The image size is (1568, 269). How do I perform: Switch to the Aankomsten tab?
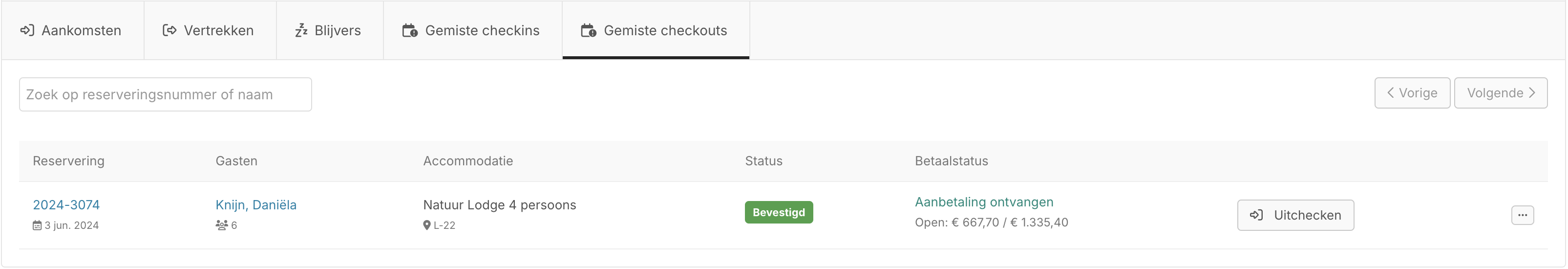72,30
